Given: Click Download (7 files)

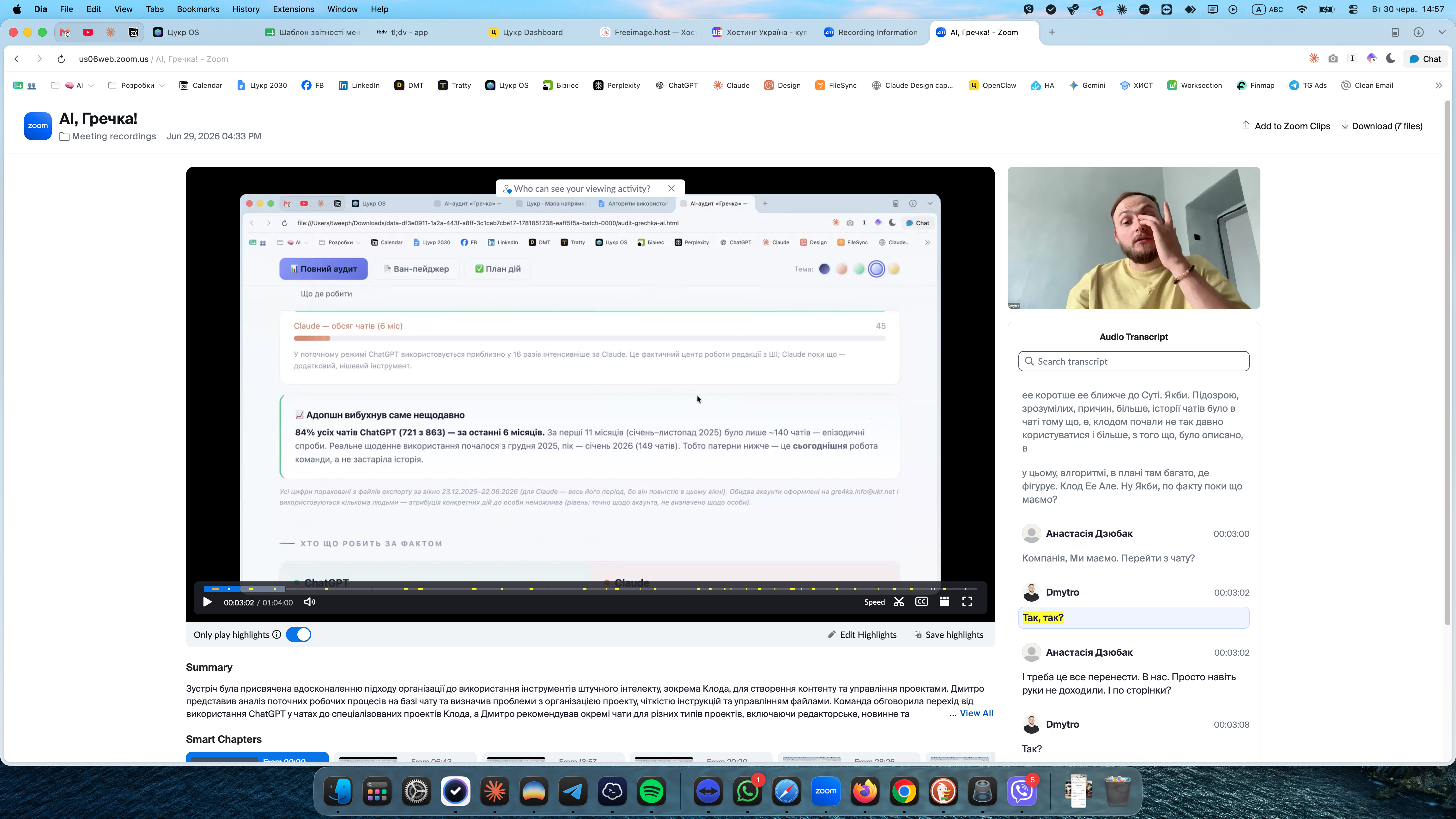Looking at the screenshot, I should [x=1382, y=126].
